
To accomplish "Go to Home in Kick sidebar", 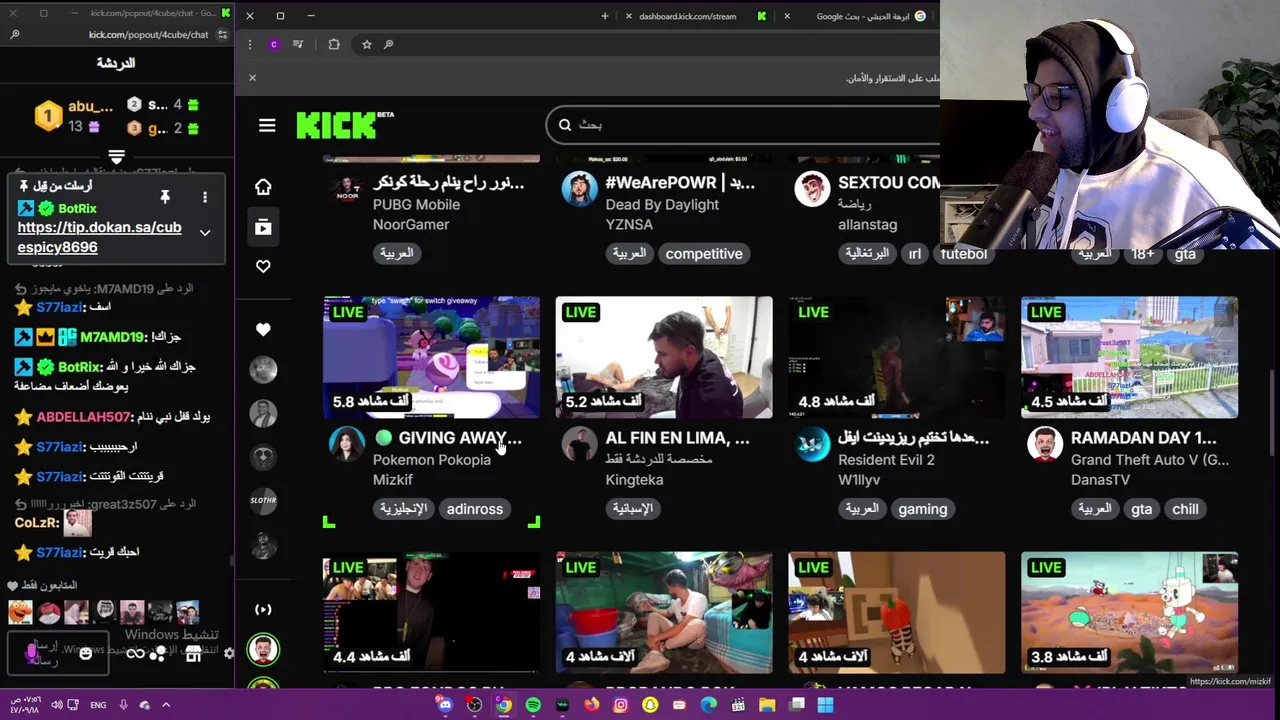I will [263, 187].
